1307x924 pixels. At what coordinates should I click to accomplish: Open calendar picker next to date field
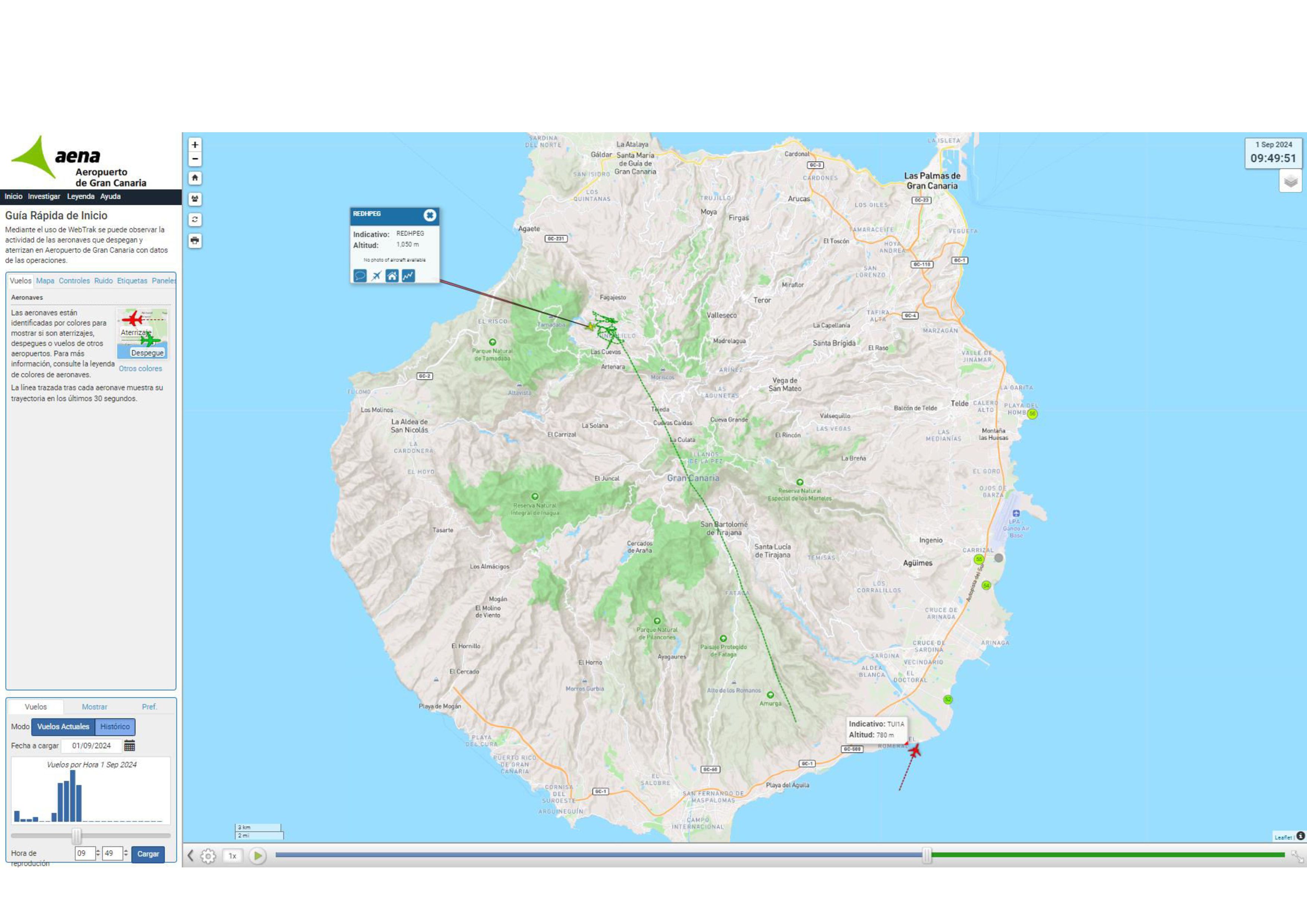click(x=129, y=745)
